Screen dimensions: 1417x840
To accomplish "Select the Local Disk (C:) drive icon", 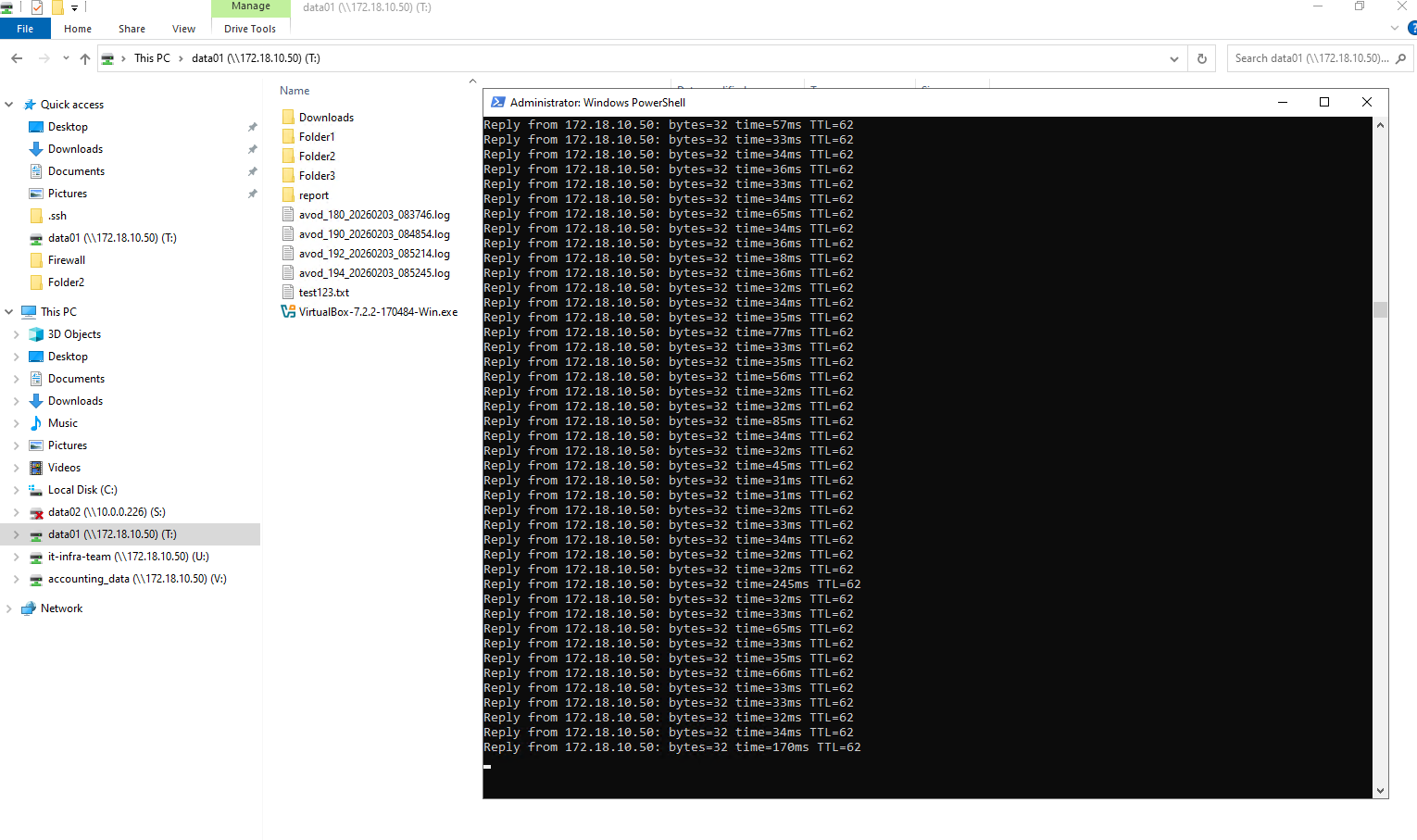I will click(x=36, y=490).
